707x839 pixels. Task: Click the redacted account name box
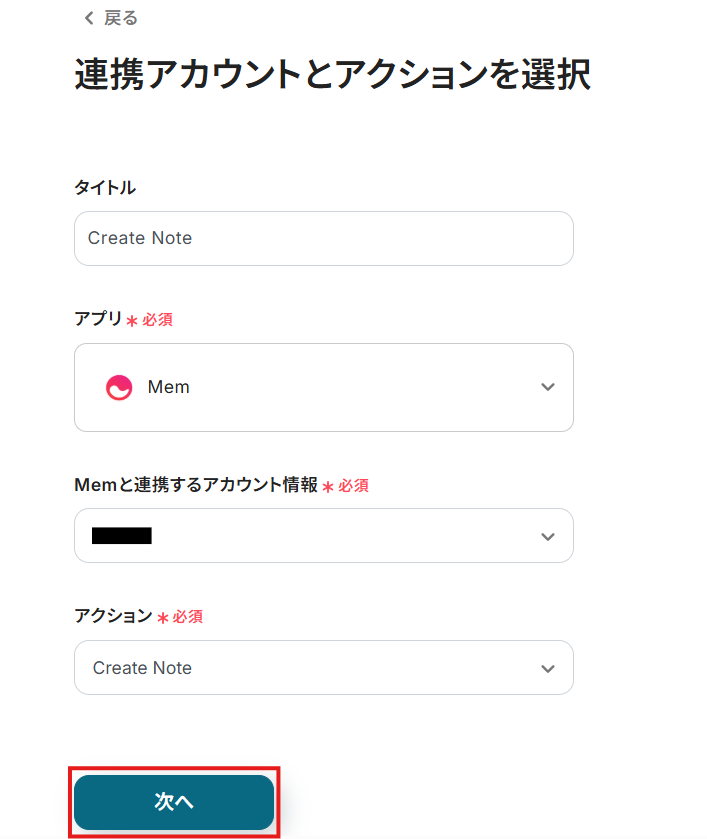(121, 536)
